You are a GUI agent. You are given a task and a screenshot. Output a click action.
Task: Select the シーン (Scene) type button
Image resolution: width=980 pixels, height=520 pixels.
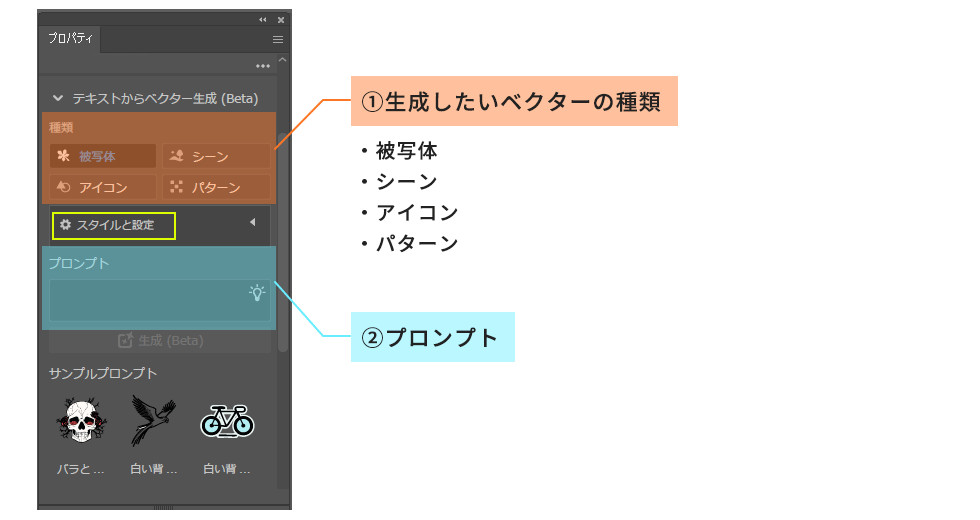(216, 156)
